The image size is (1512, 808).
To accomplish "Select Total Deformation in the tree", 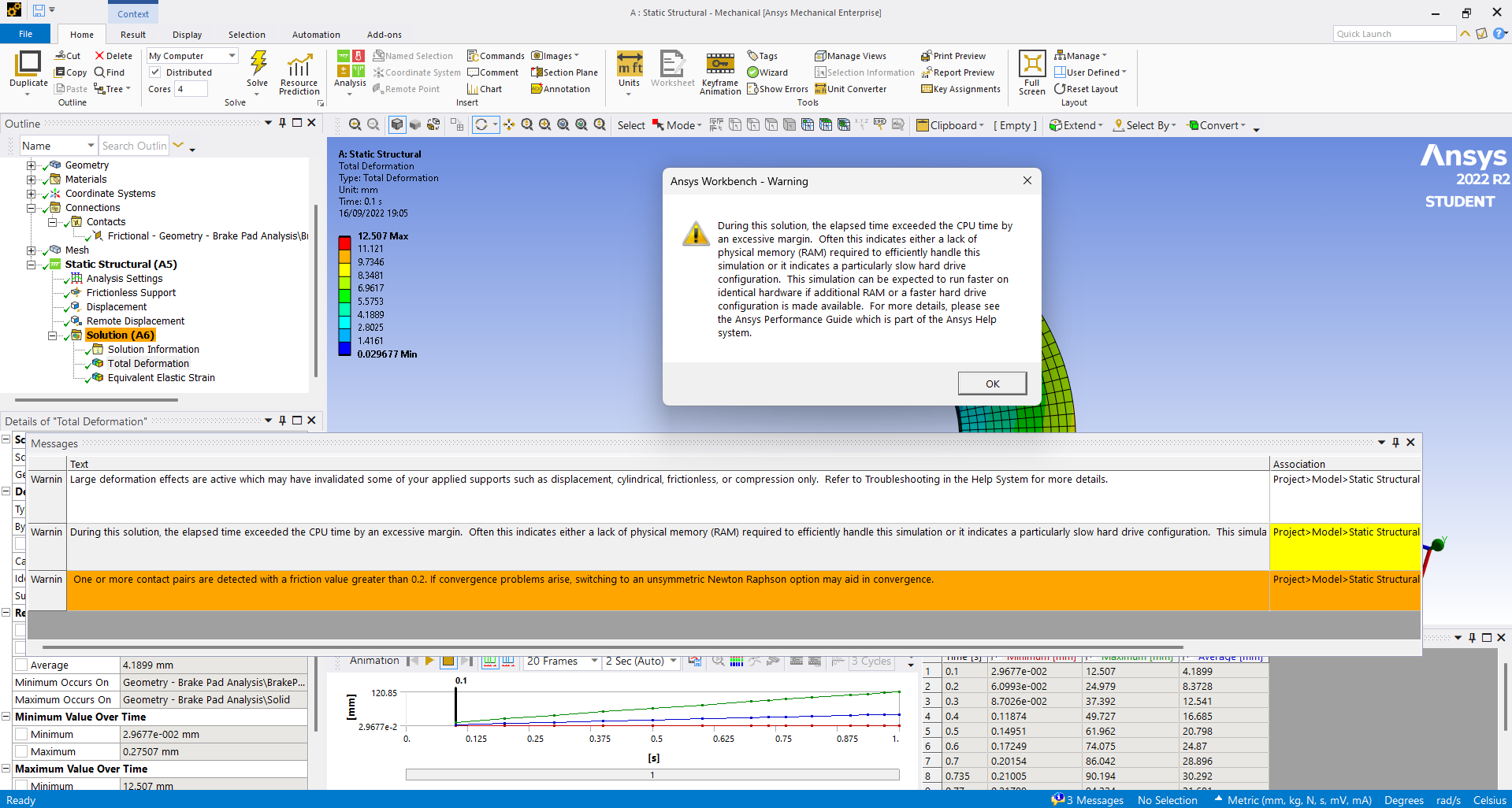I will tap(148, 364).
